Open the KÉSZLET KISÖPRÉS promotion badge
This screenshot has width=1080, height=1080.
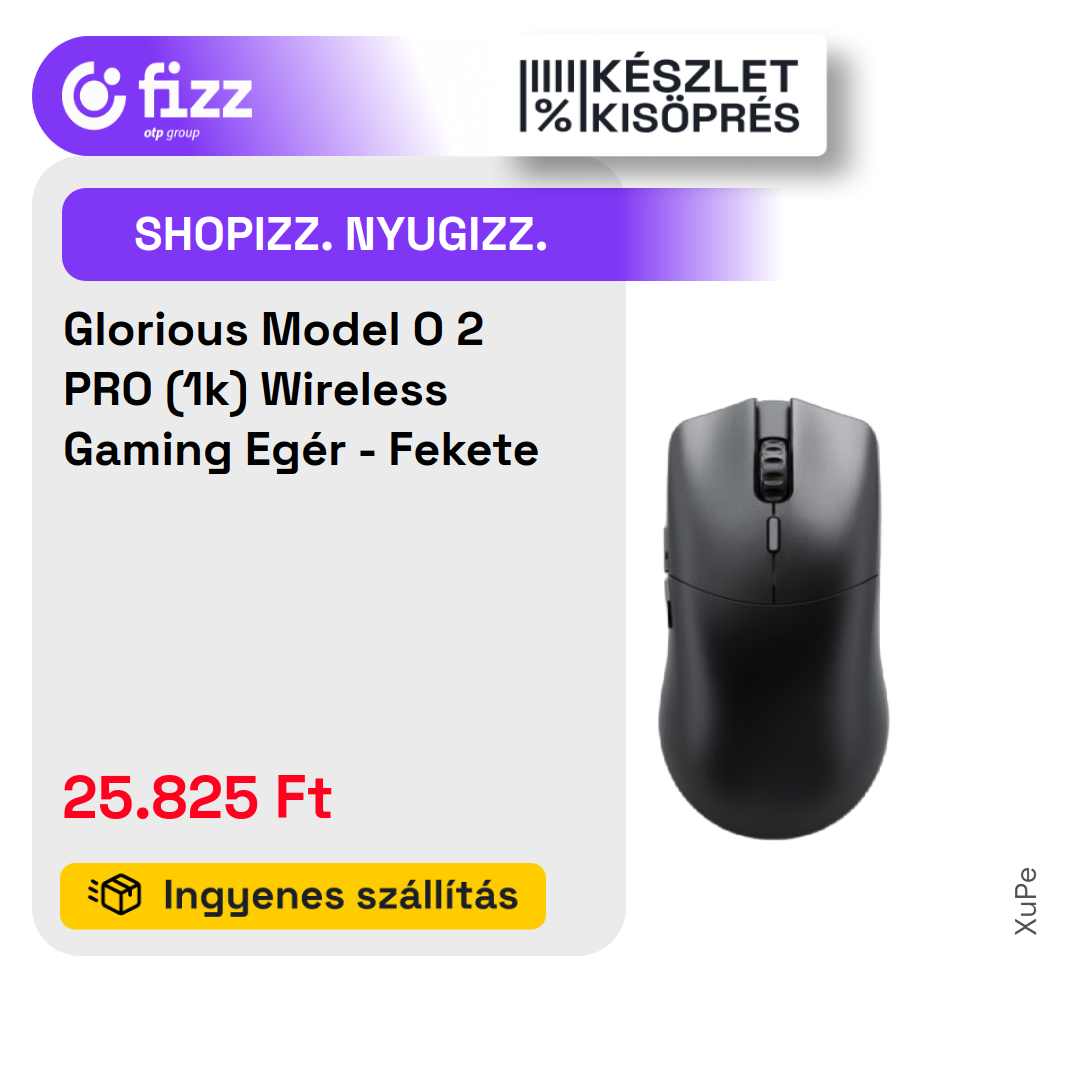coord(658,96)
